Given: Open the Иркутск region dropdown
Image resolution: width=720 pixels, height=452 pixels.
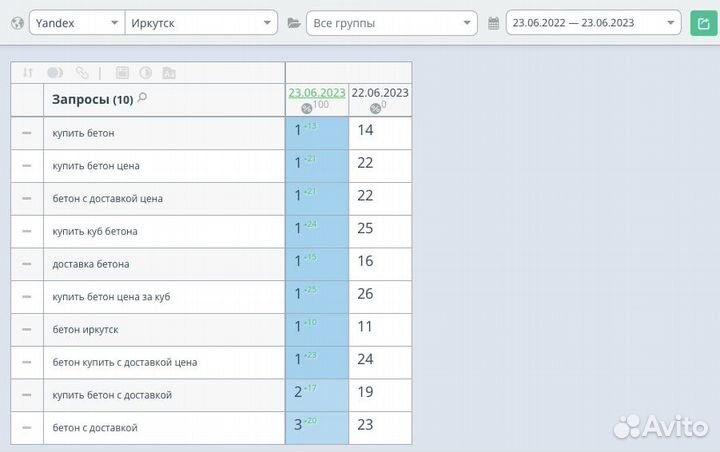Looking at the screenshot, I should click(201, 23).
